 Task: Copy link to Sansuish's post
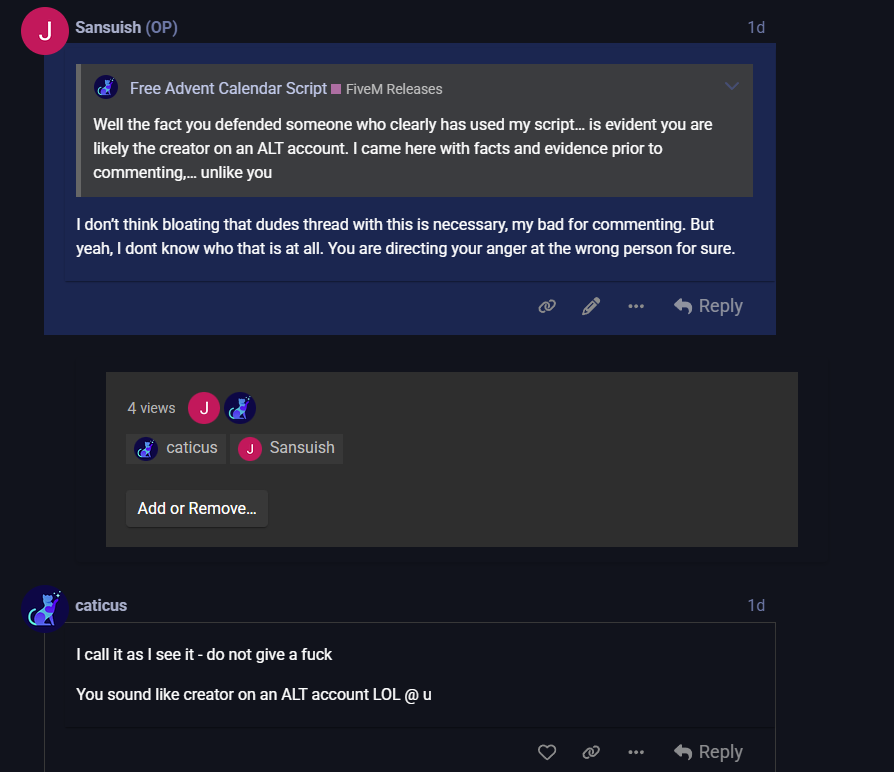click(547, 306)
